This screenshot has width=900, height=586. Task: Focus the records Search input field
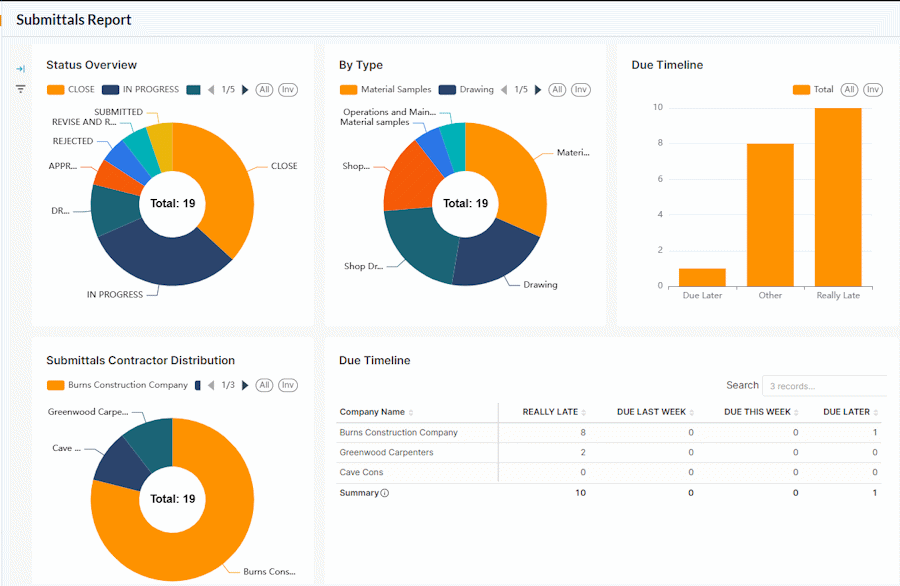point(825,386)
